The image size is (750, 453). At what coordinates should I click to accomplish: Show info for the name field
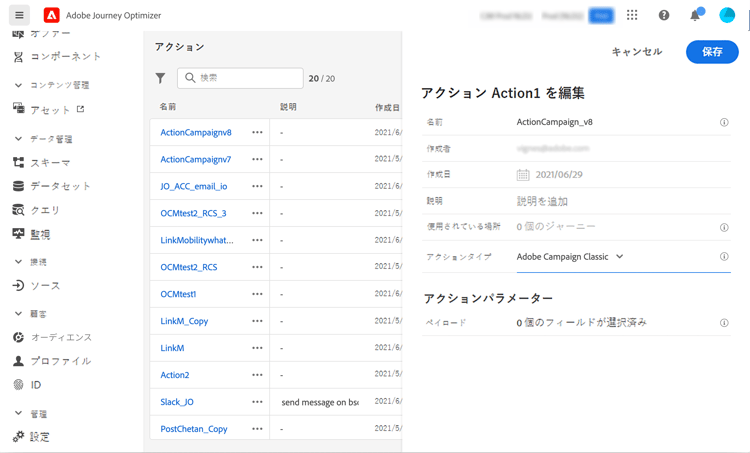click(724, 122)
